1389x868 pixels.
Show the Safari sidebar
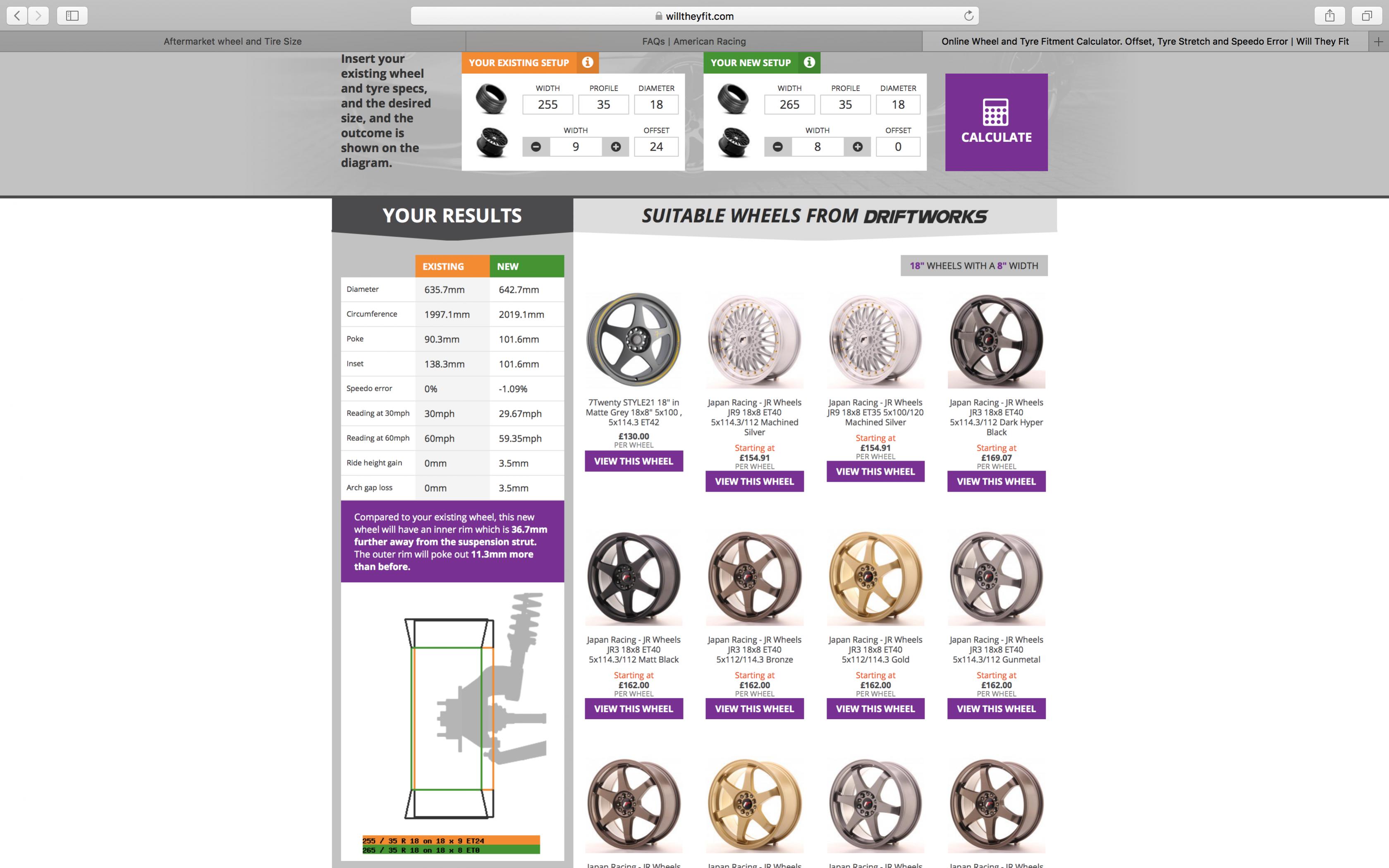point(72,15)
